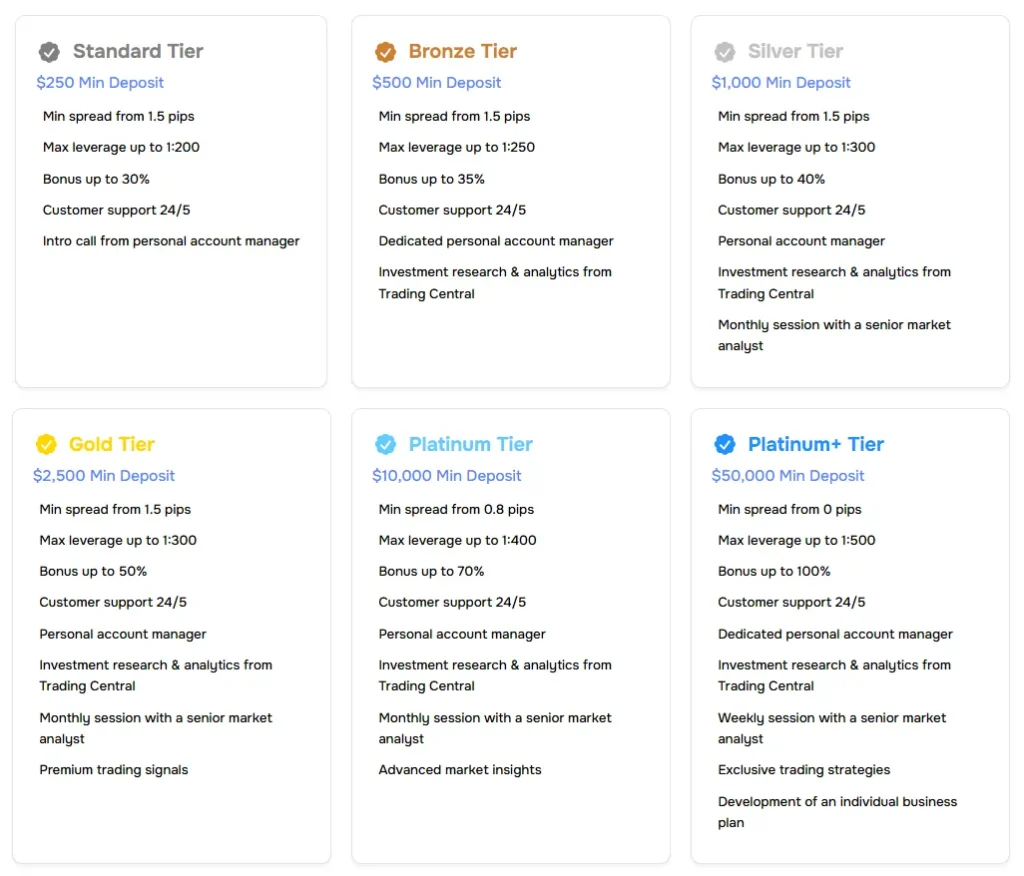Click the $2,500 Min Deposit label
This screenshot has height=876, width=1024.
[104, 476]
